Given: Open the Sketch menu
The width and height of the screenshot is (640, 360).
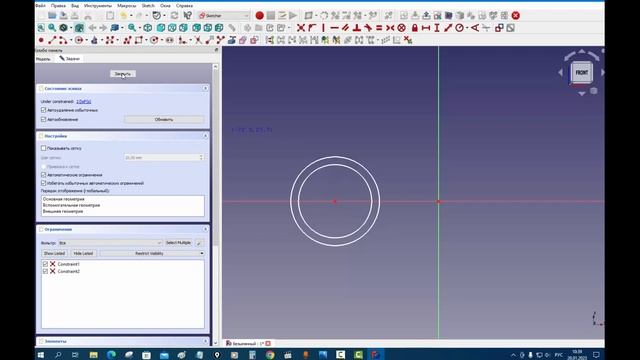Looking at the screenshot, I should (x=148, y=6).
